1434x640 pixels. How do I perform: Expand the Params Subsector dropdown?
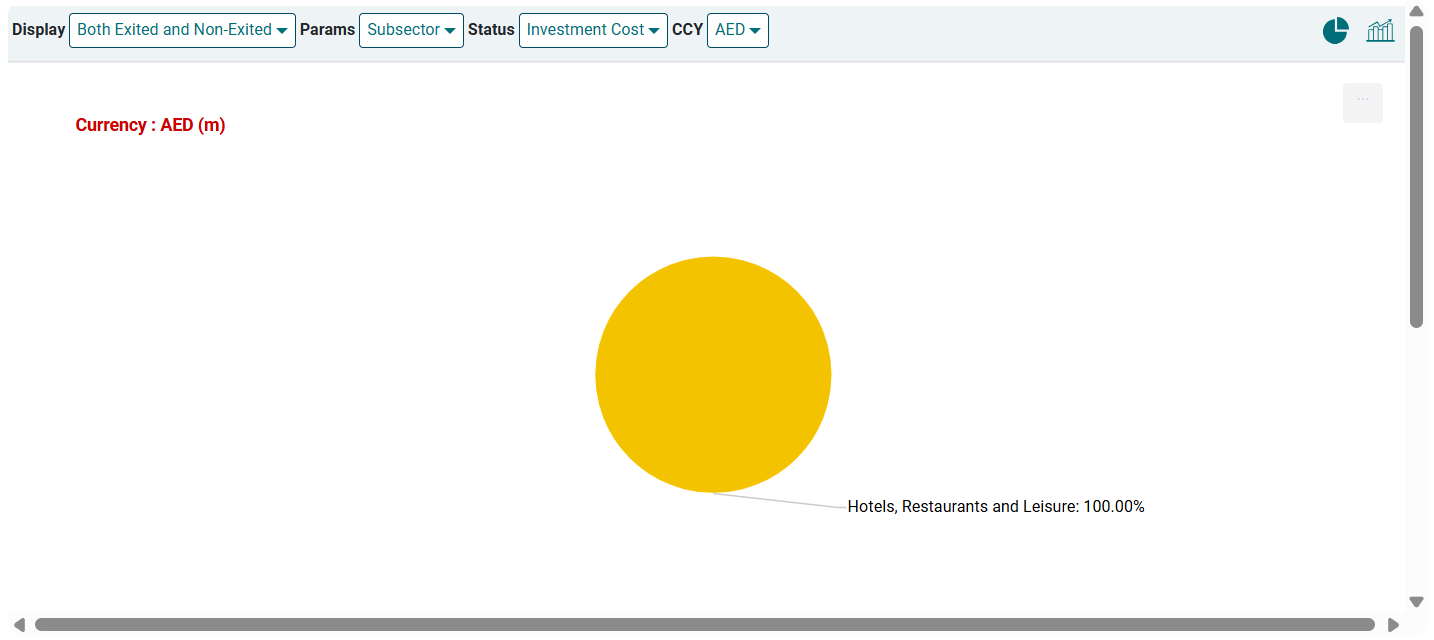pos(411,30)
